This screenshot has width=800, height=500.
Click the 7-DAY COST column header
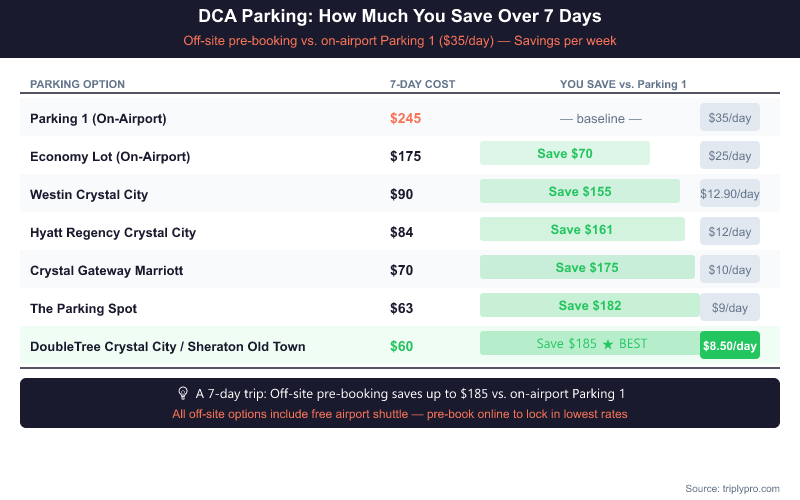click(x=422, y=84)
